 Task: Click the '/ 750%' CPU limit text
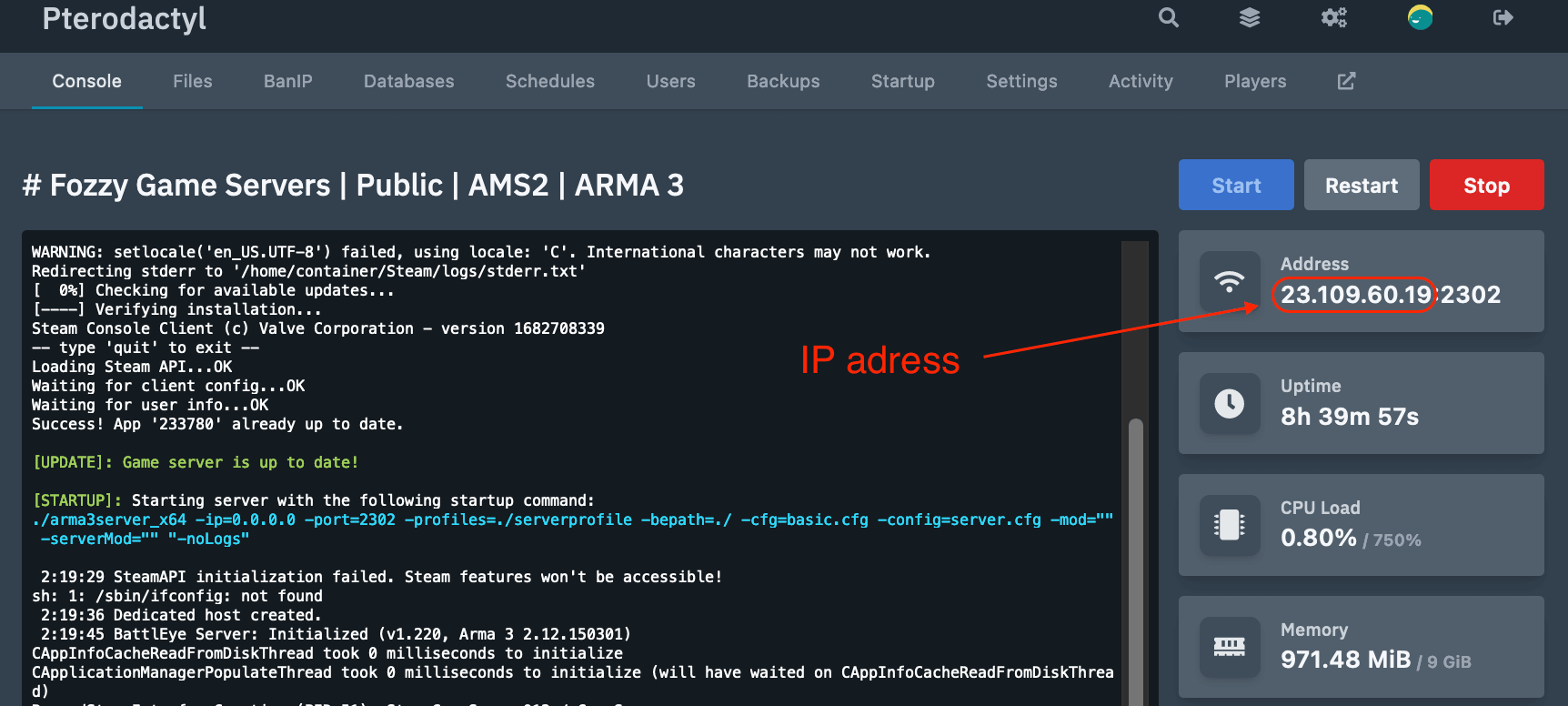coord(1392,540)
